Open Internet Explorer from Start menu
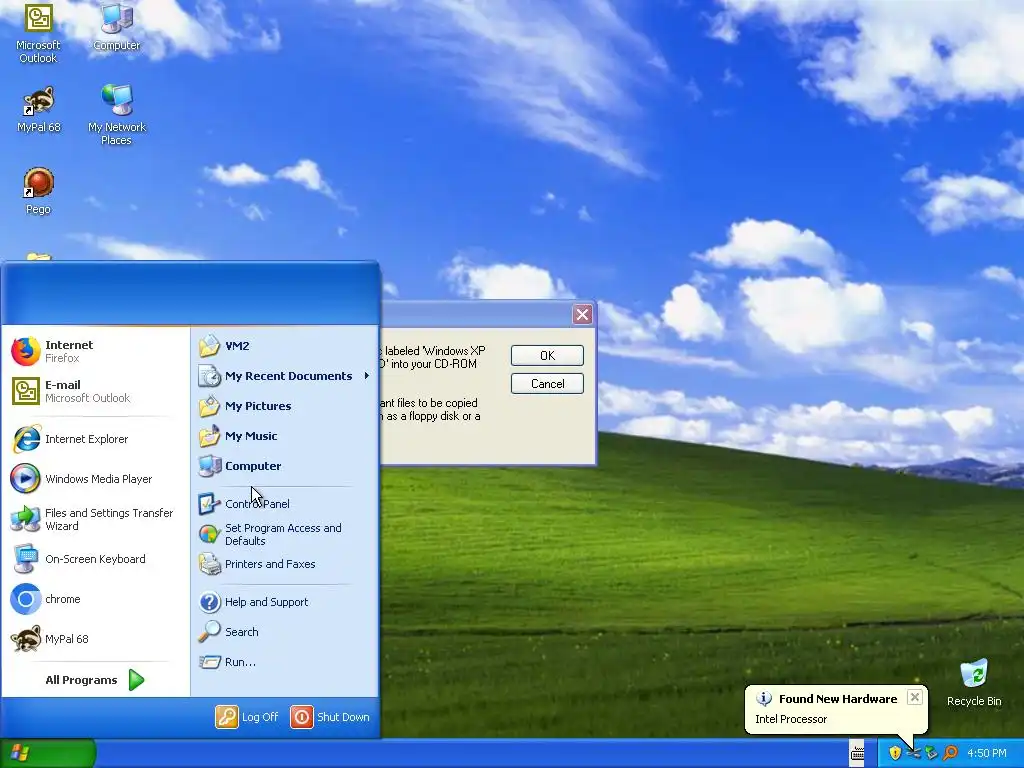This screenshot has height=768, width=1024. [95, 439]
